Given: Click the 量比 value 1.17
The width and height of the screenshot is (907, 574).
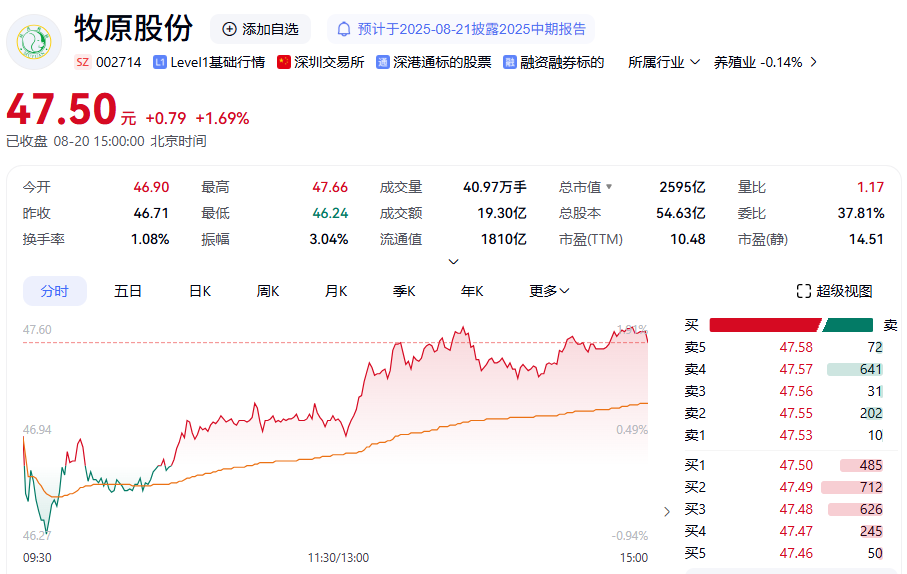Looking at the screenshot, I should tap(870, 187).
